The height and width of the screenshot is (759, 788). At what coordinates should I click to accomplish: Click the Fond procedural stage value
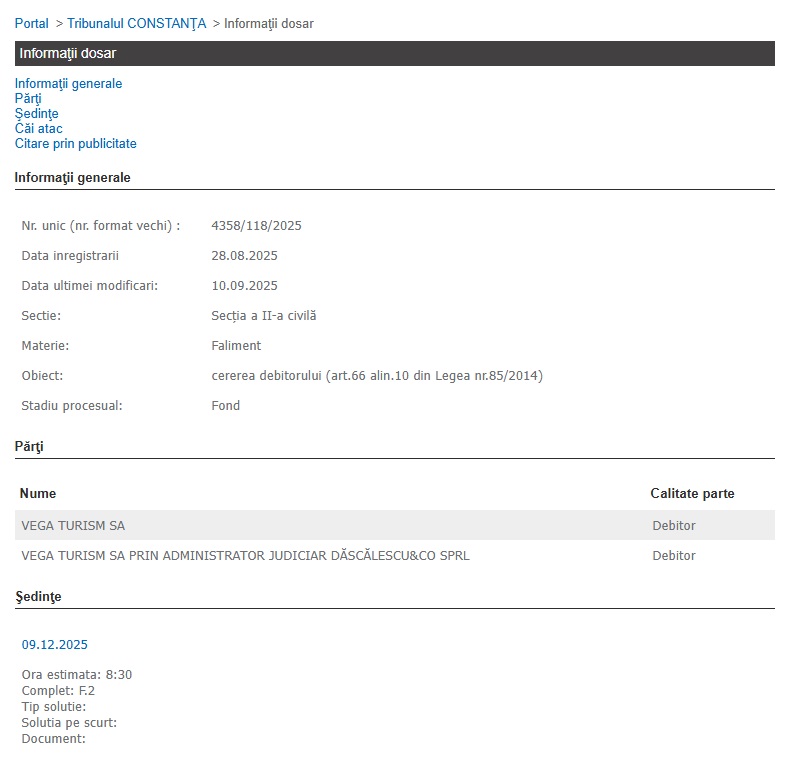(x=226, y=406)
